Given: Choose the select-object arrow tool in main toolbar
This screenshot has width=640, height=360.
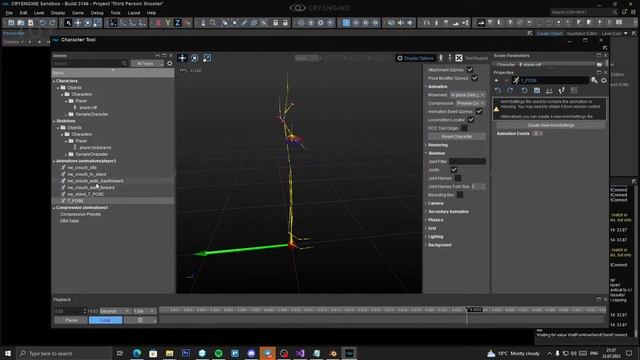Looking at the screenshot, I should point(68,23).
